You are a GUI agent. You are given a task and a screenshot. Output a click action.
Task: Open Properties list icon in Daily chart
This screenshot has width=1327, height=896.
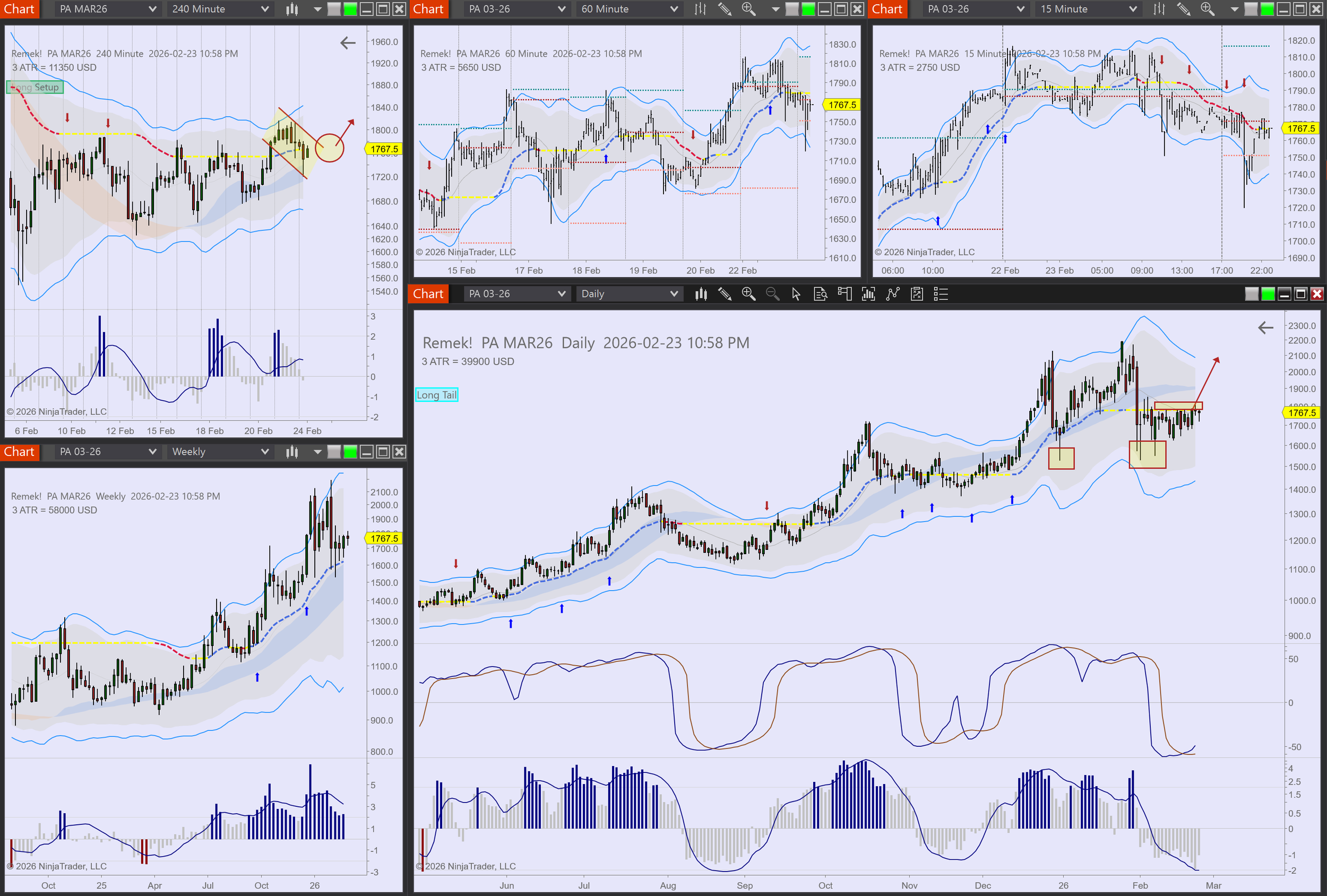[x=941, y=294]
